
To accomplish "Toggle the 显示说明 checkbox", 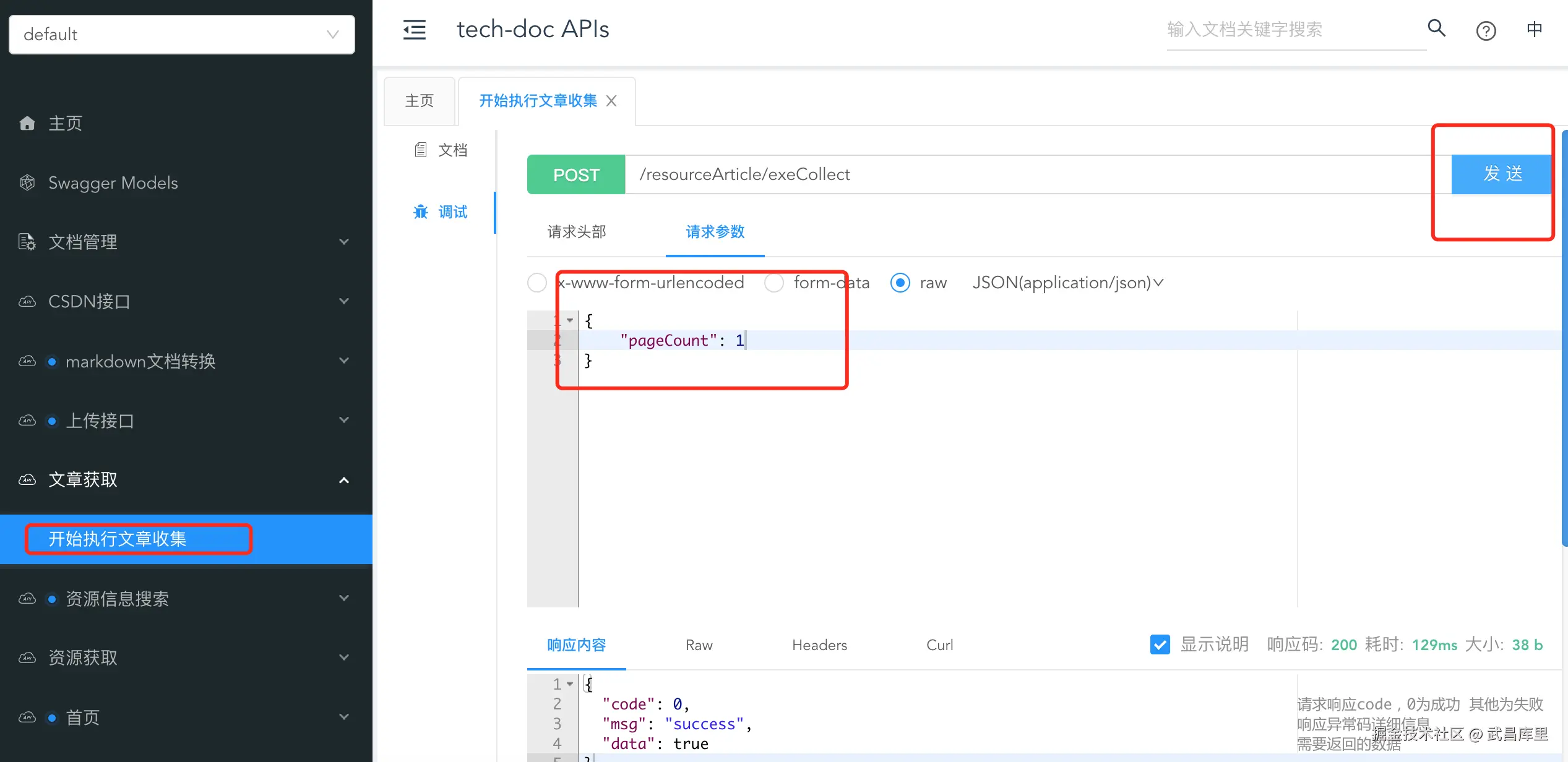I will 1160,644.
